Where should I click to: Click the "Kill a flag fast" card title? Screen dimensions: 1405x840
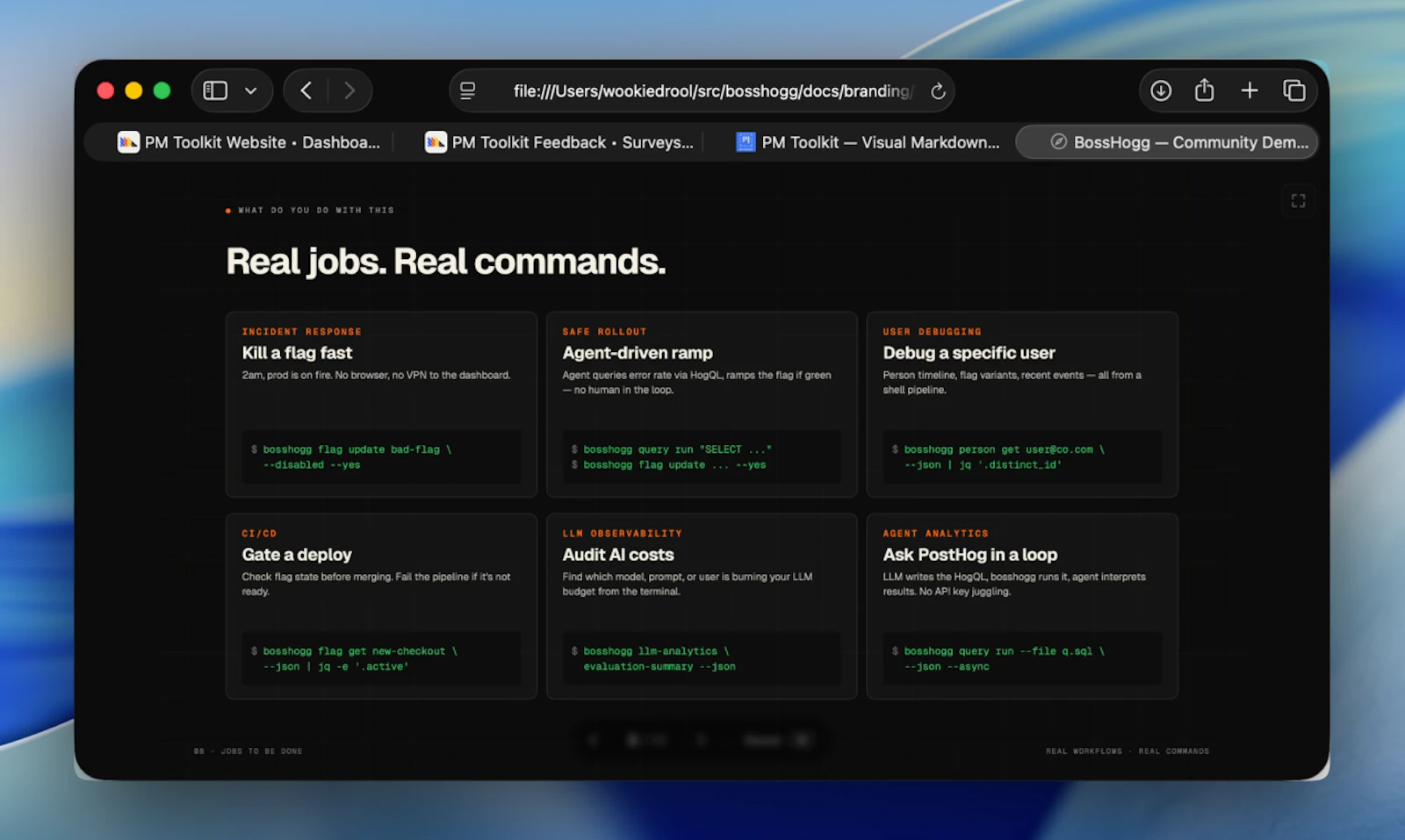(297, 353)
